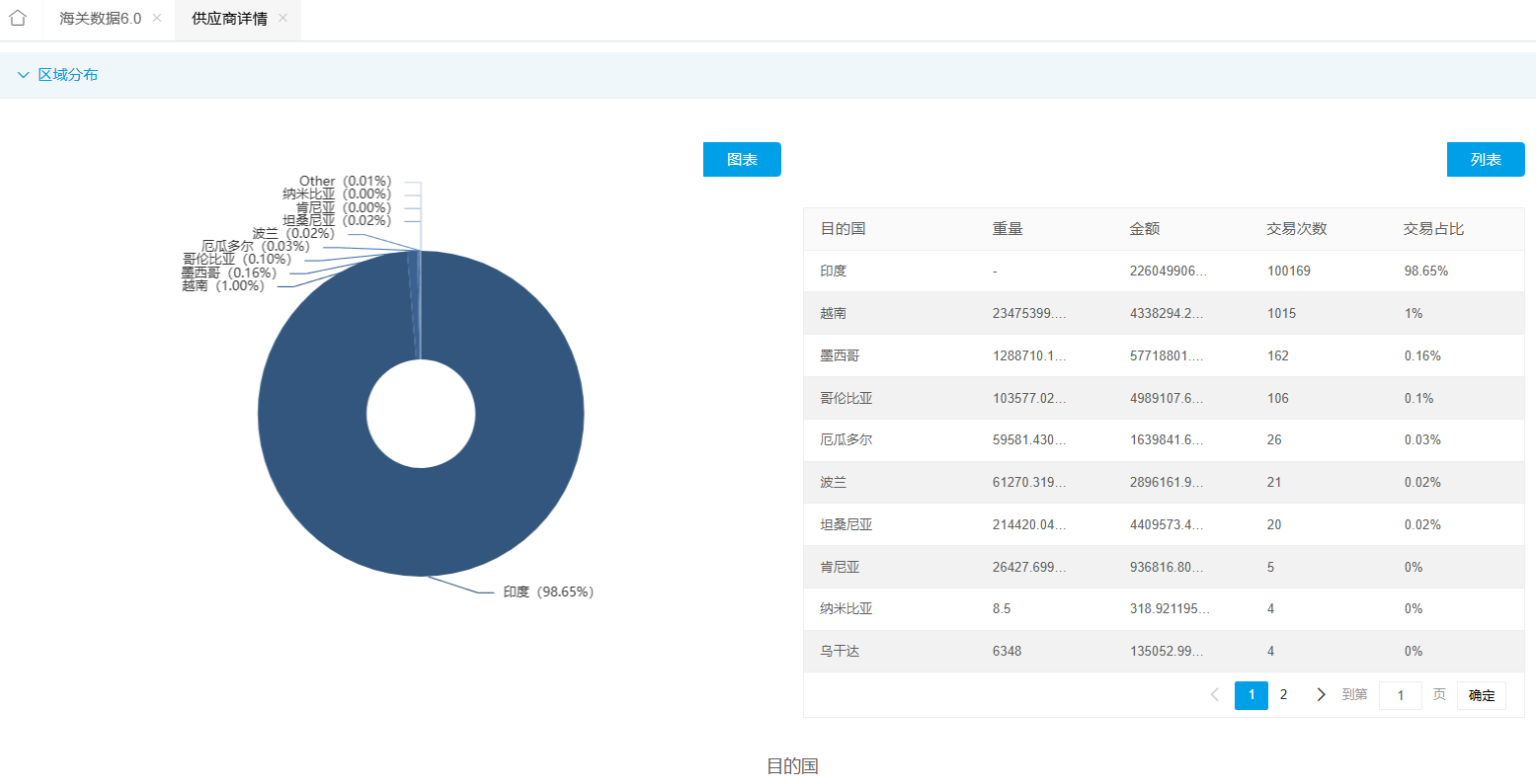Click the 目的国 column header
This screenshot has width=1536, height=779.
pos(842,229)
